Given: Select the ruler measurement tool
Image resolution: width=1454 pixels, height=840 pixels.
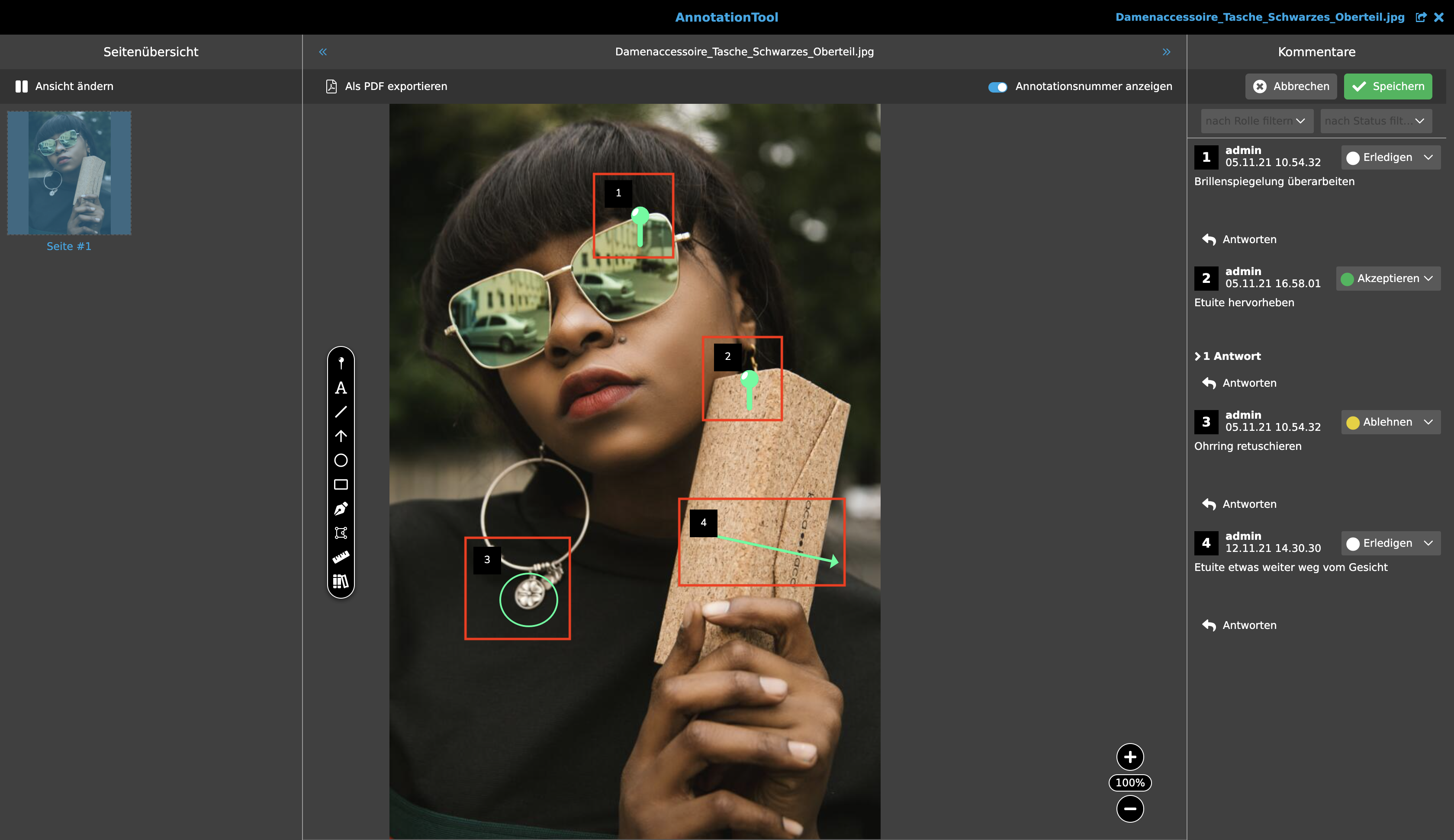Looking at the screenshot, I should (341, 557).
